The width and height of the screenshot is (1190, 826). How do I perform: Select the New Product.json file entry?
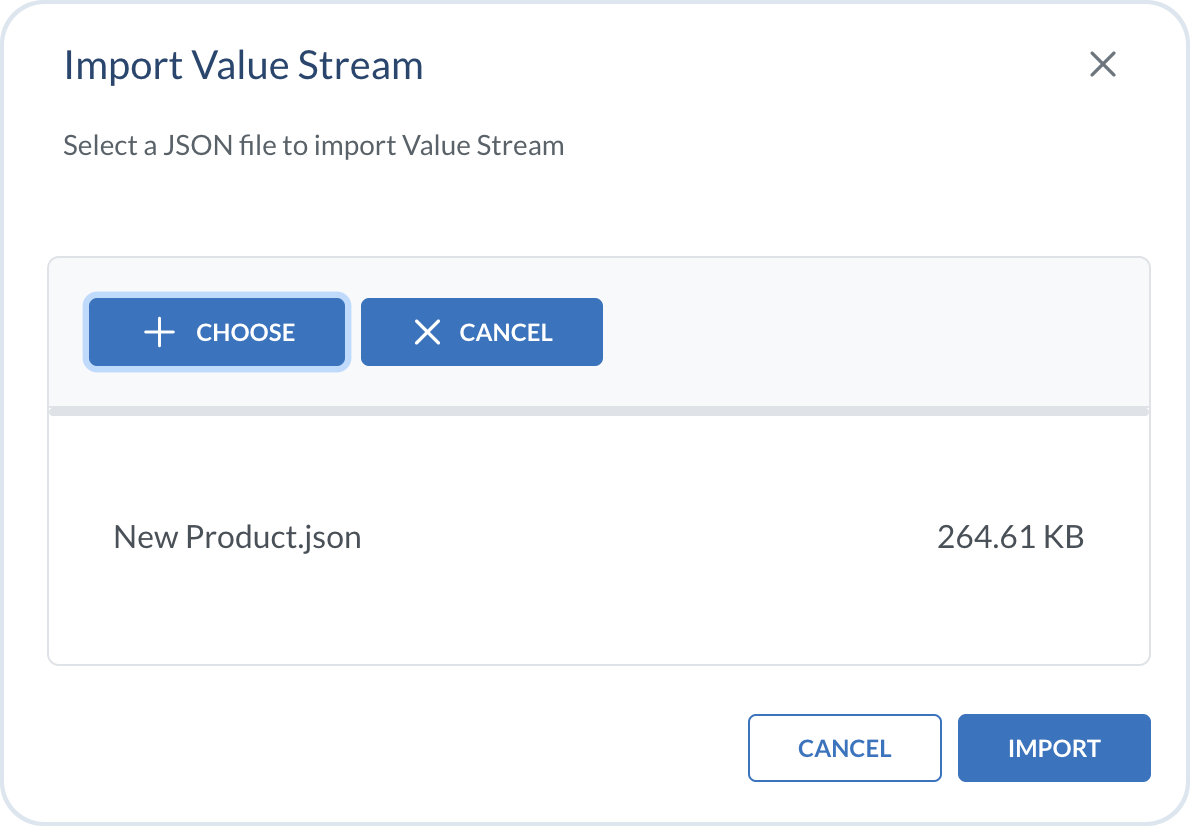point(237,538)
